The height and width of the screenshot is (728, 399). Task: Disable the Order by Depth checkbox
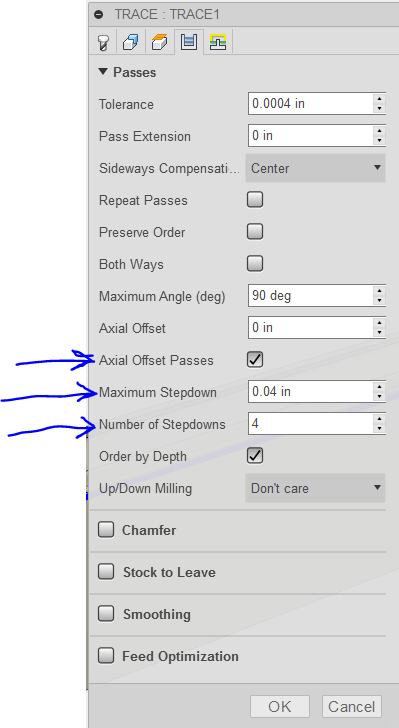[255, 455]
